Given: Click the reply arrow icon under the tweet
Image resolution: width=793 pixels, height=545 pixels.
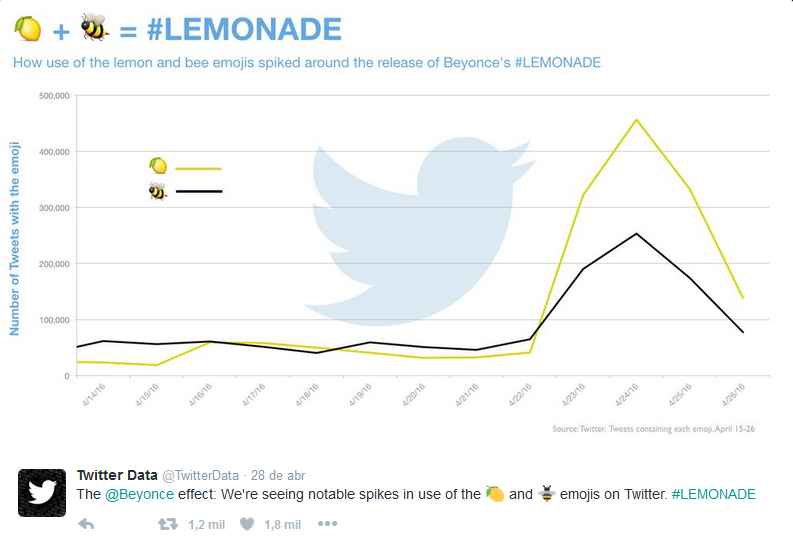Looking at the screenshot, I should pyautogui.click(x=86, y=524).
